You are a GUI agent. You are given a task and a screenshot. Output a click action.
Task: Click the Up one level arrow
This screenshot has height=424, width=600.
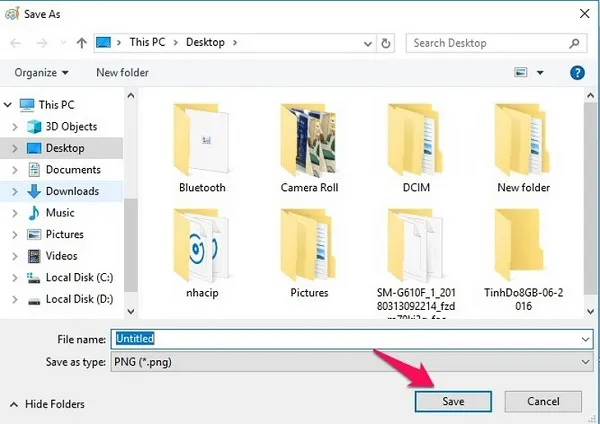(x=81, y=43)
